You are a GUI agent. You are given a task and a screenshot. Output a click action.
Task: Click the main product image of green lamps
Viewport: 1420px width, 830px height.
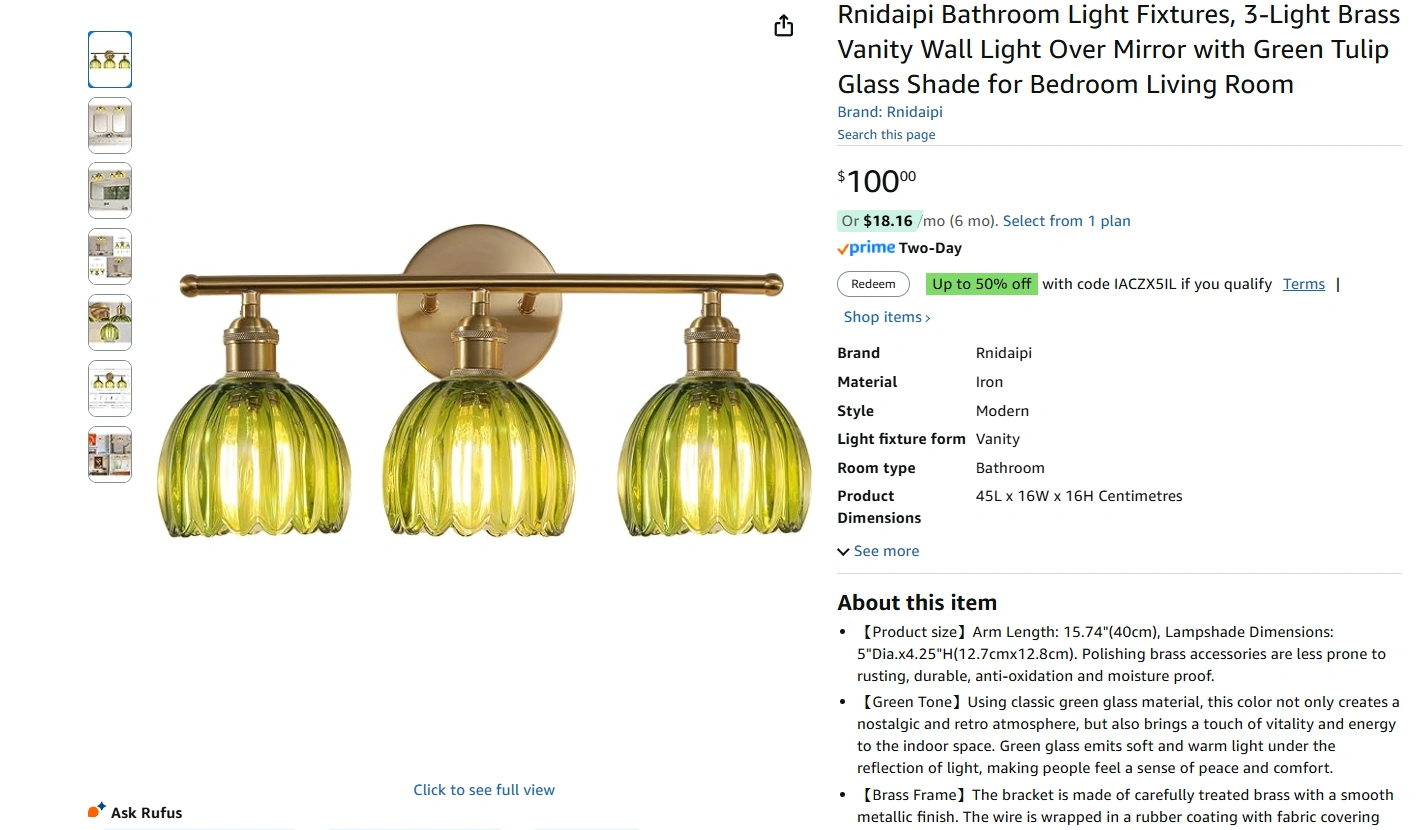click(484, 400)
